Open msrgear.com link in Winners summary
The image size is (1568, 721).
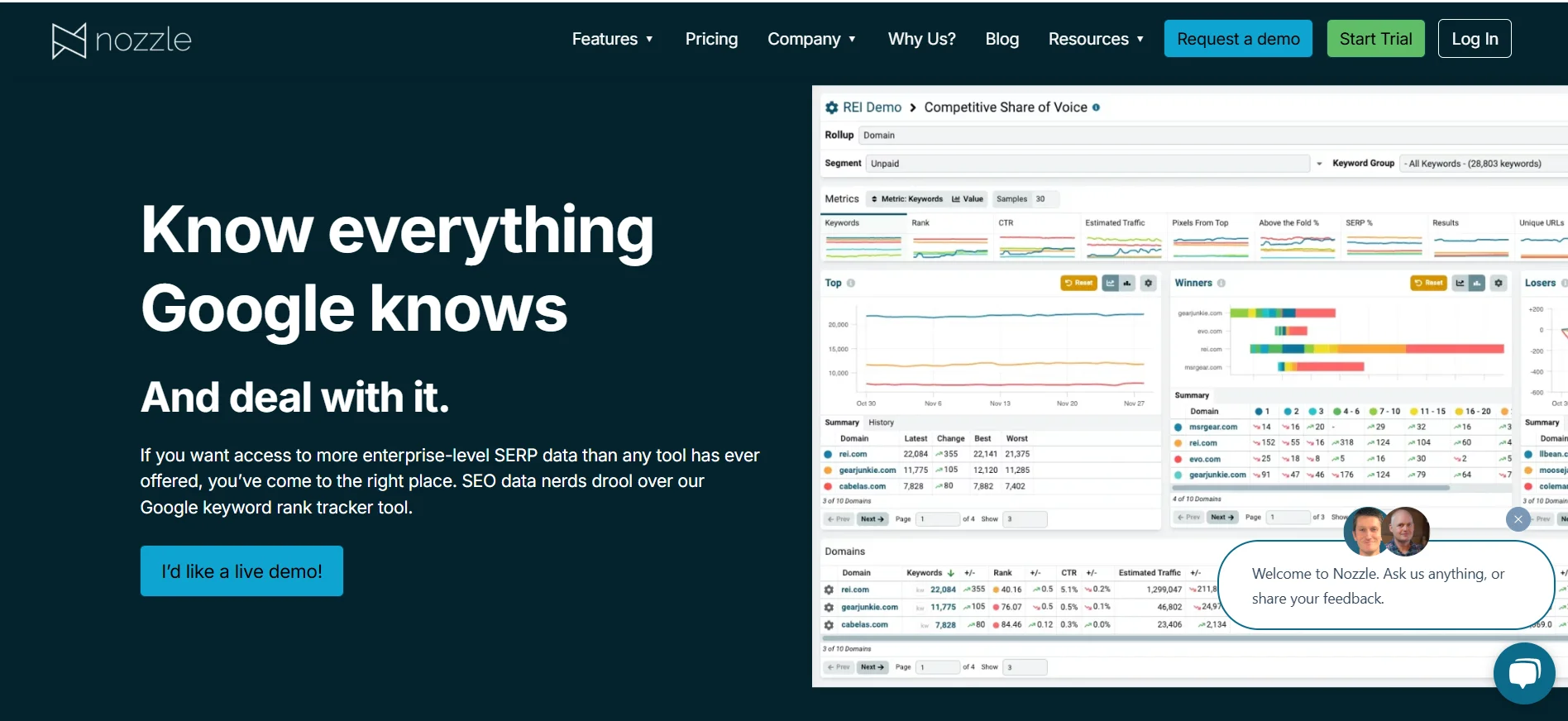tap(1213, 427)
